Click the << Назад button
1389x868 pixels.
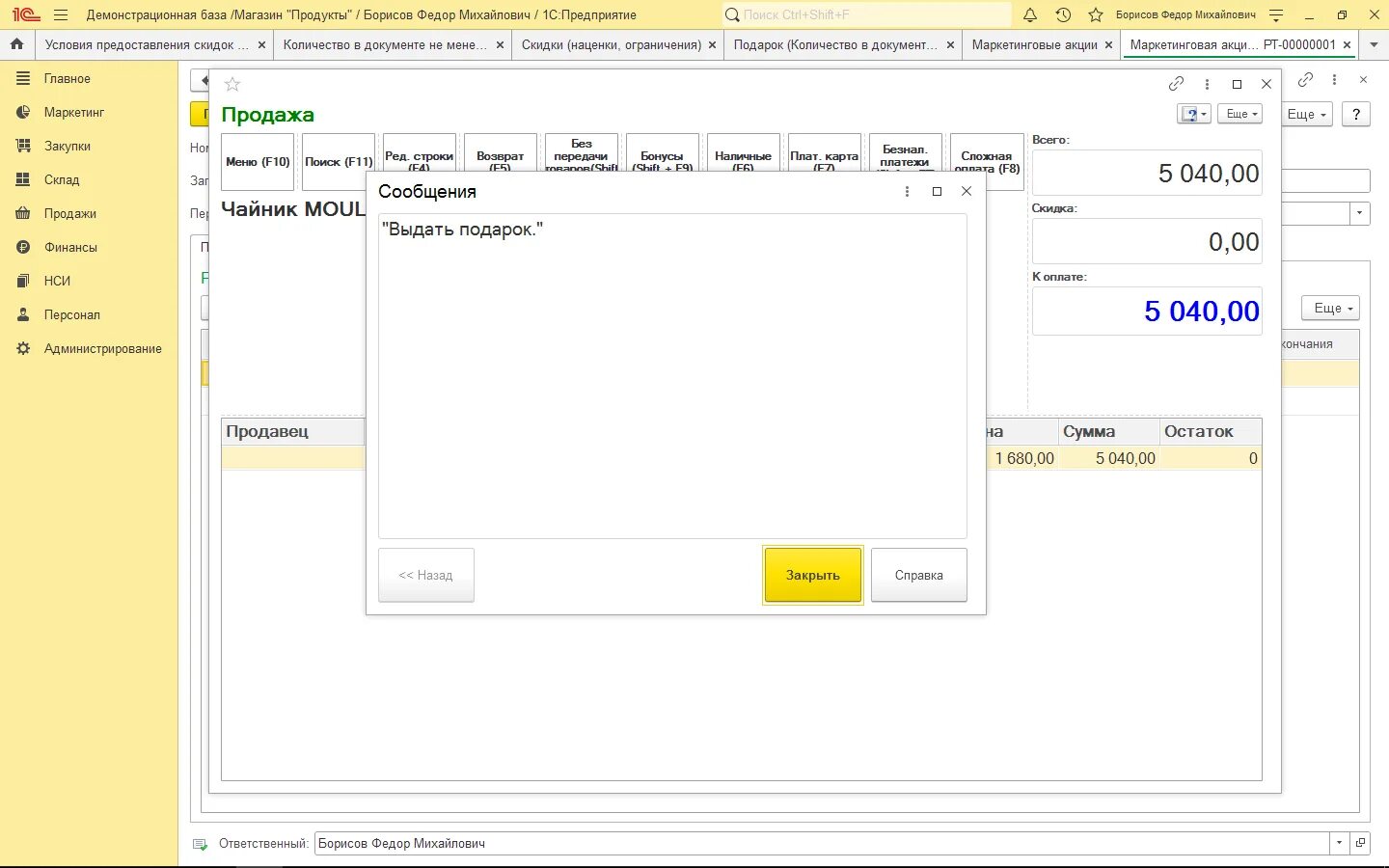tap(426, 575)
